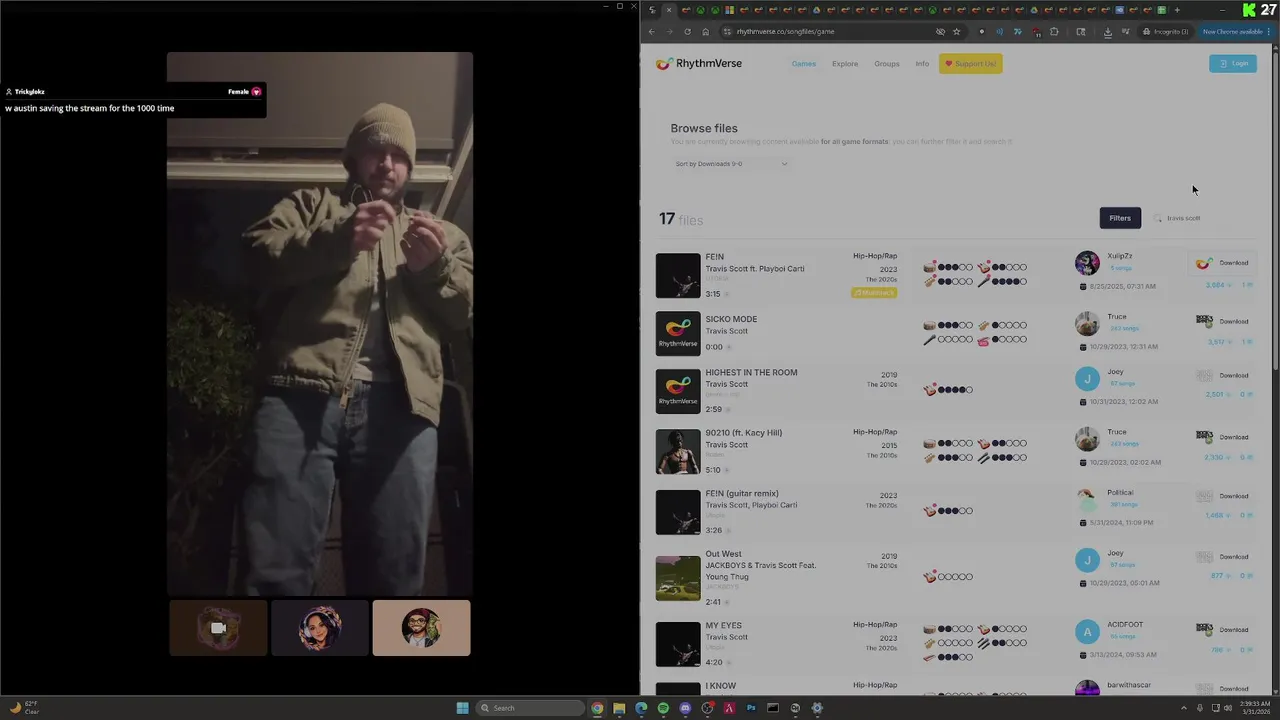Click the camera-off participant tile in the video call
This screenshot has width=1280, height=720.
[218, 628]
